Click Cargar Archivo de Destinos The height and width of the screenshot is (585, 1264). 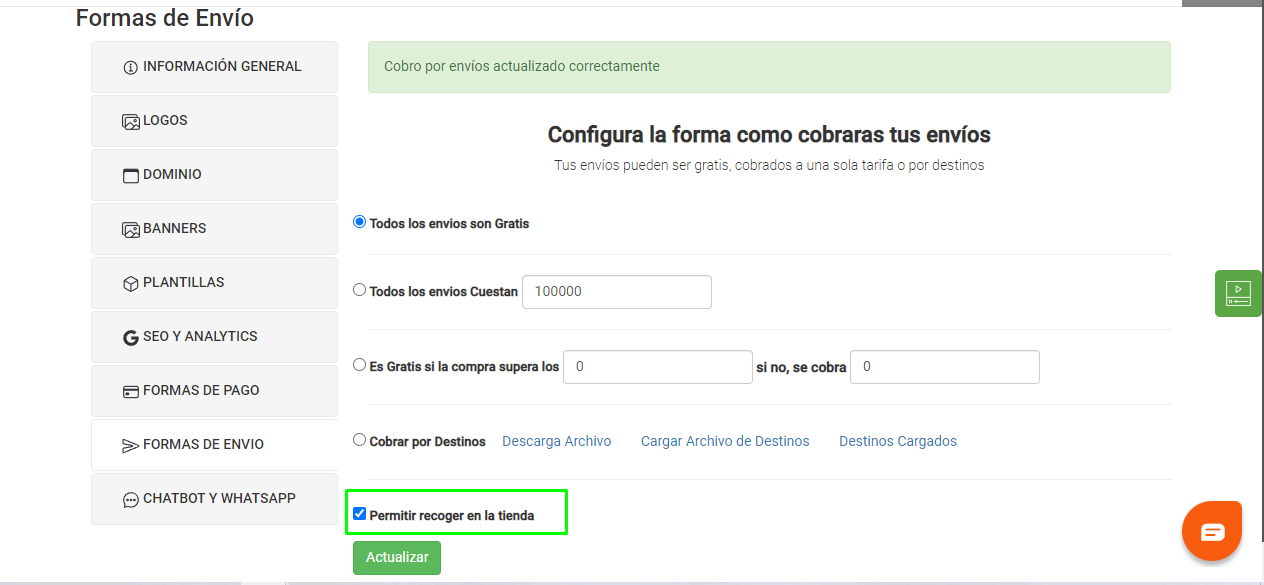point(724,440)
